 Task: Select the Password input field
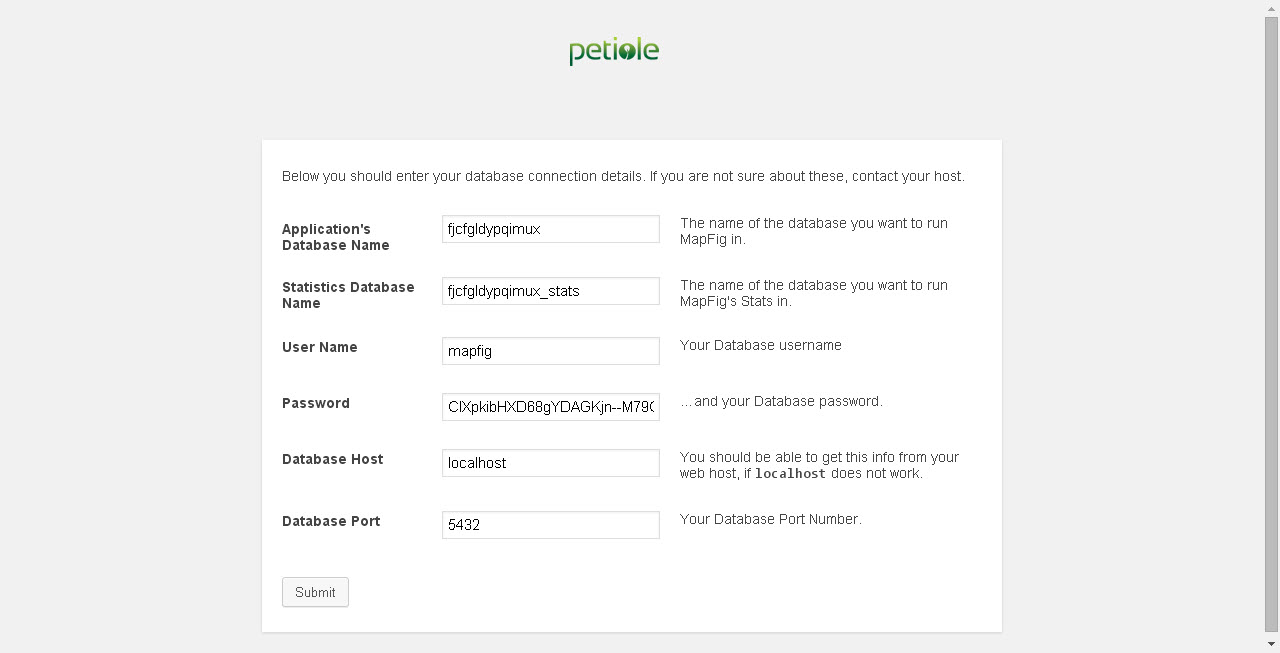[x=550, y=407]
